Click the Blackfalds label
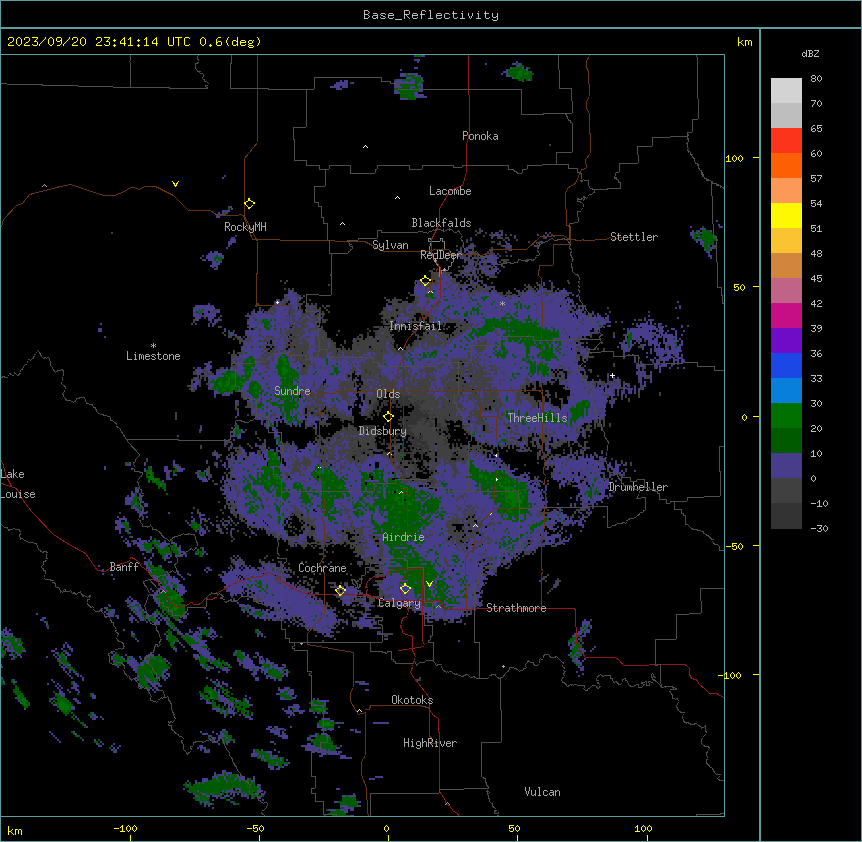Screen dimensions: 862x842 coord(441,223)
